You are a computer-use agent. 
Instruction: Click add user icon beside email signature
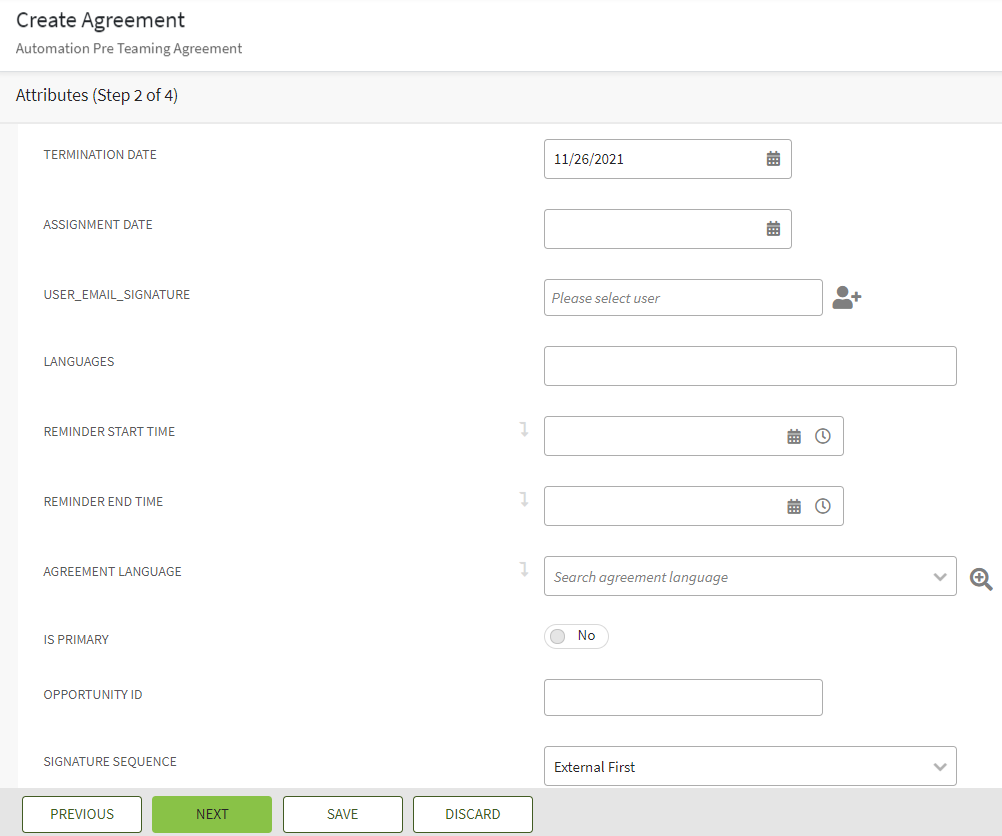(x=846, y=298)
